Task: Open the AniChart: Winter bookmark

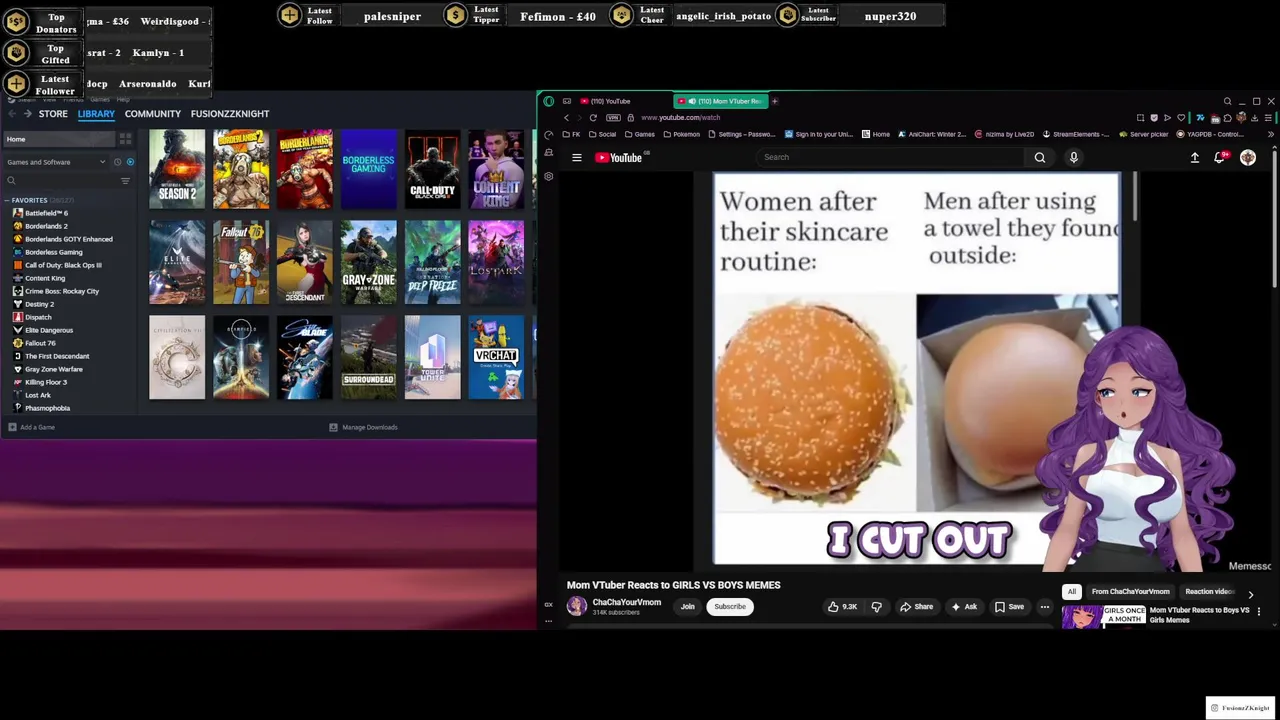Action: (x=932, y=134)
